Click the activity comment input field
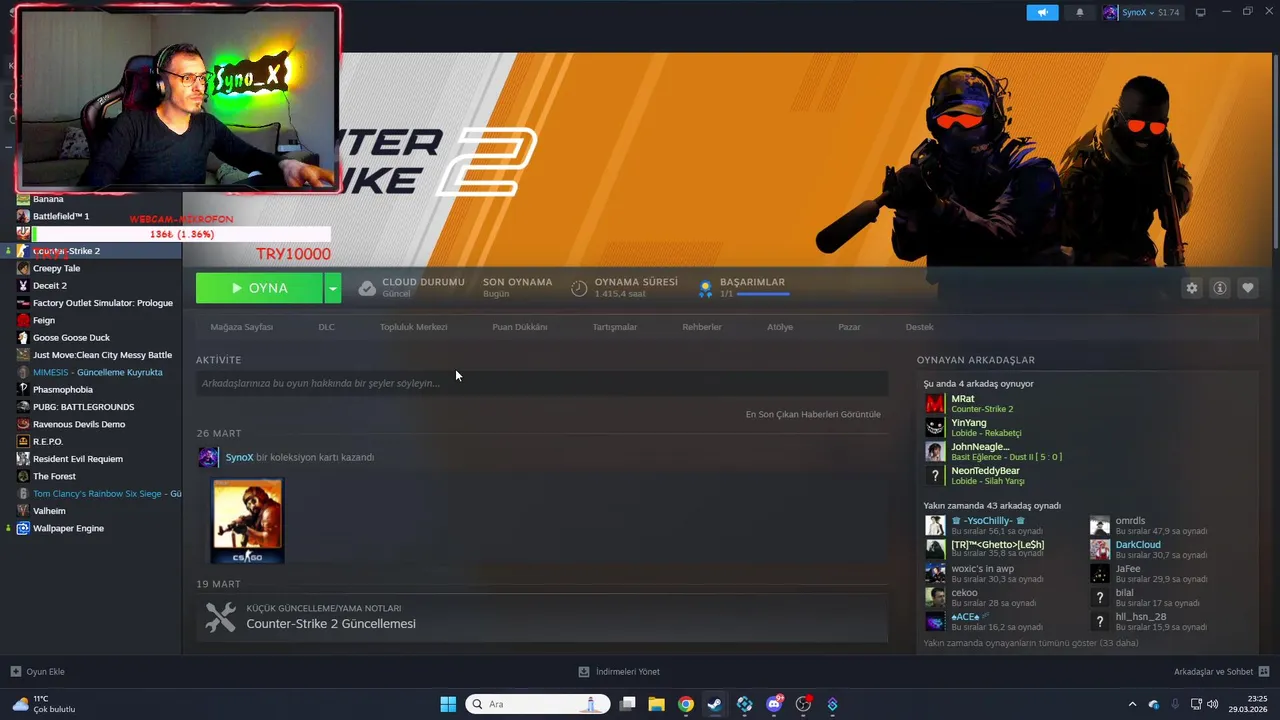Screen dimensions: 1280x720 [x=542, y=383]
